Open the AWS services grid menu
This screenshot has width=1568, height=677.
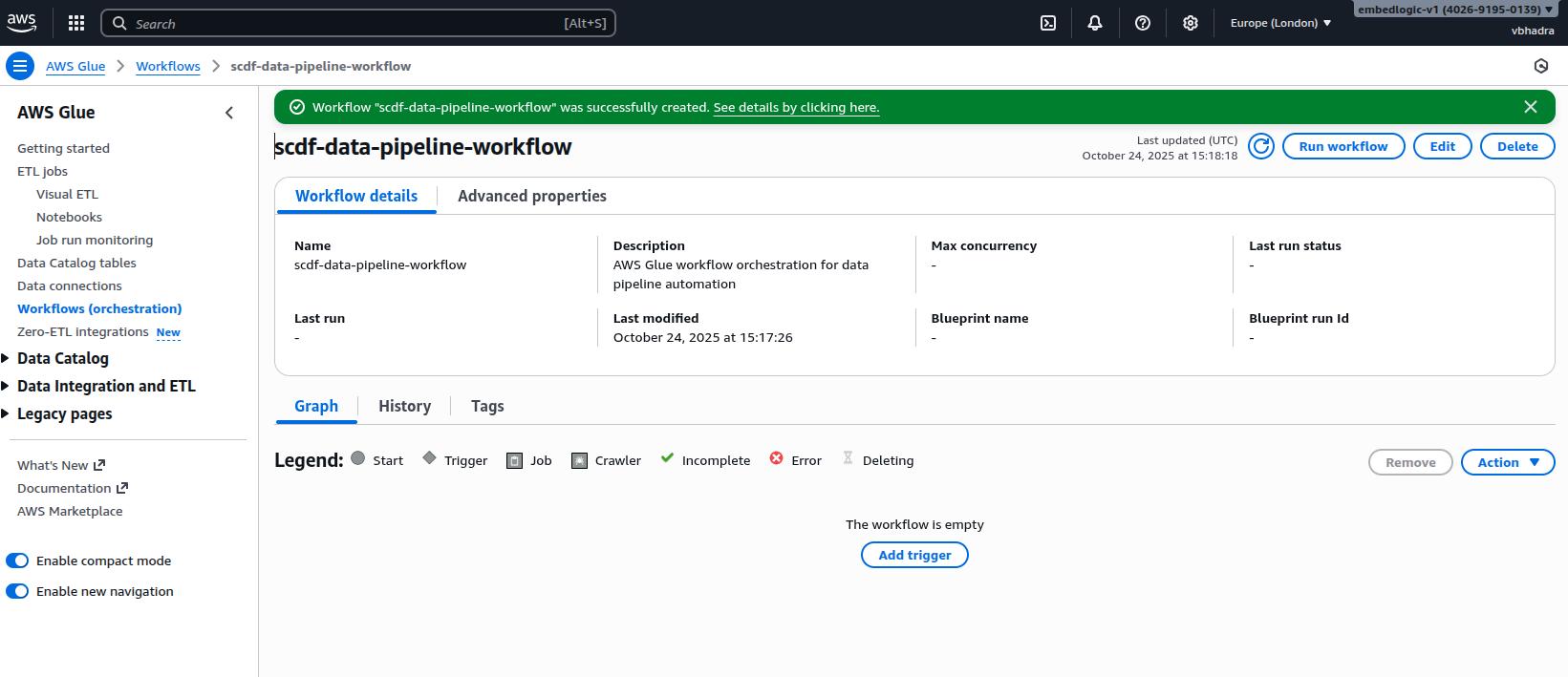click(x=76, y=23)
